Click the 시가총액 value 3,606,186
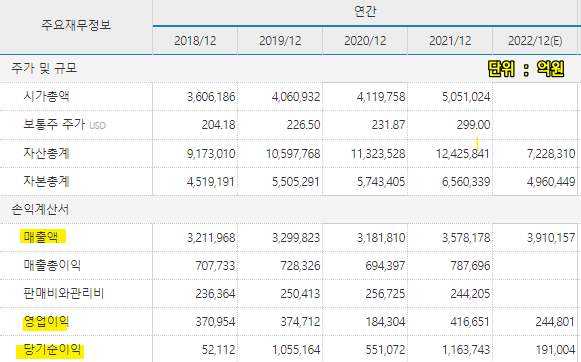 point(211,97)
